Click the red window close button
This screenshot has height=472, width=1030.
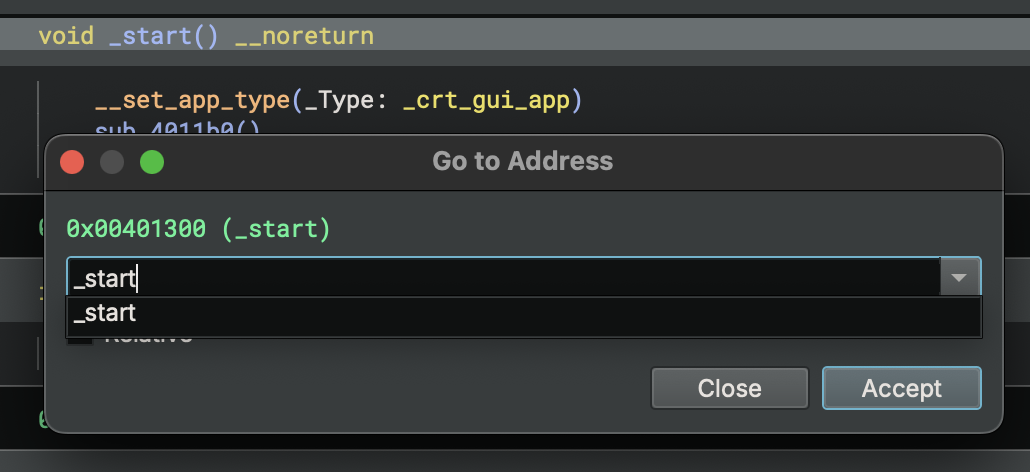(x=72, y=162)
